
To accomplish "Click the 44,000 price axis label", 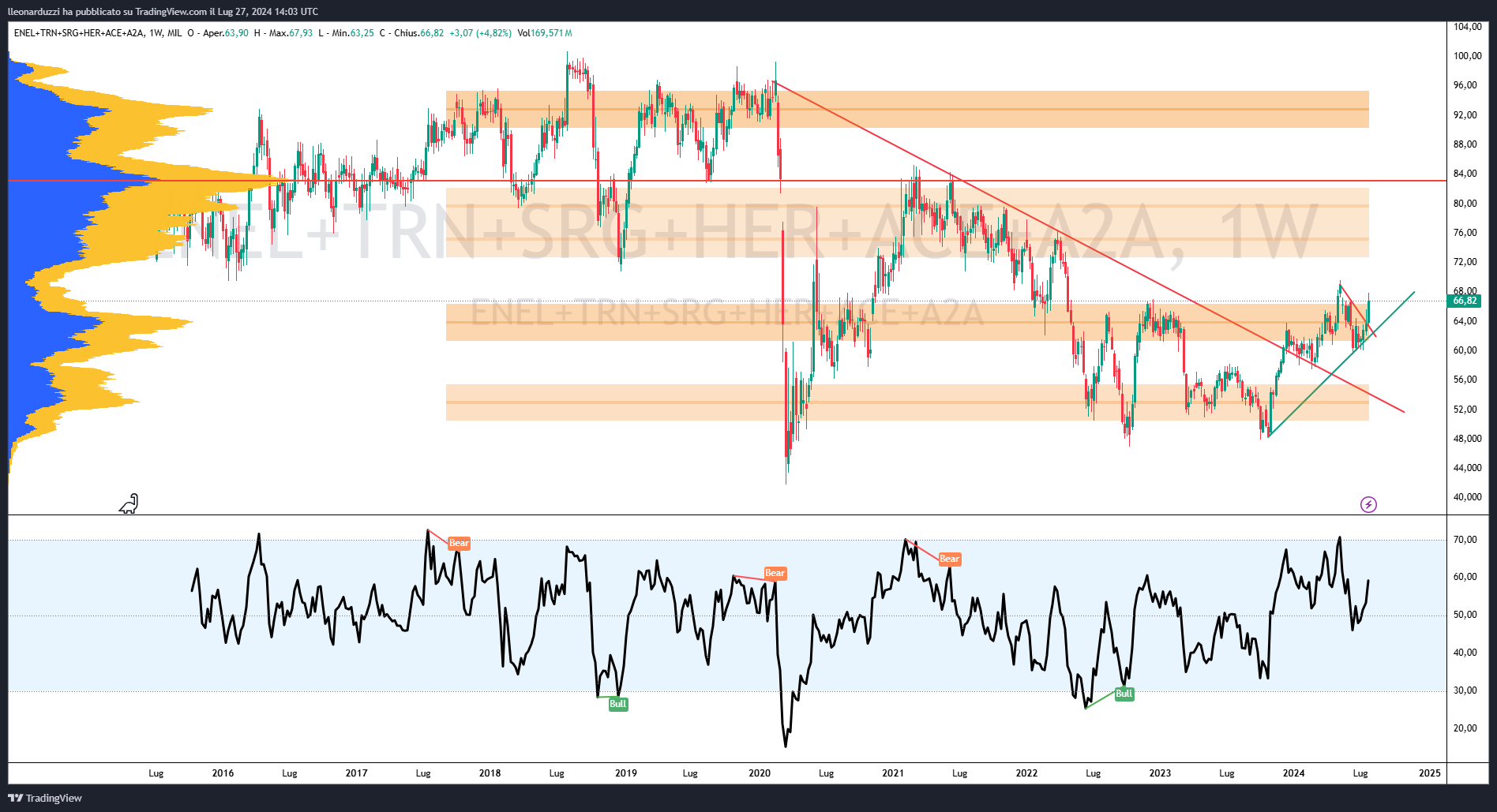I will coord(1467,468).
